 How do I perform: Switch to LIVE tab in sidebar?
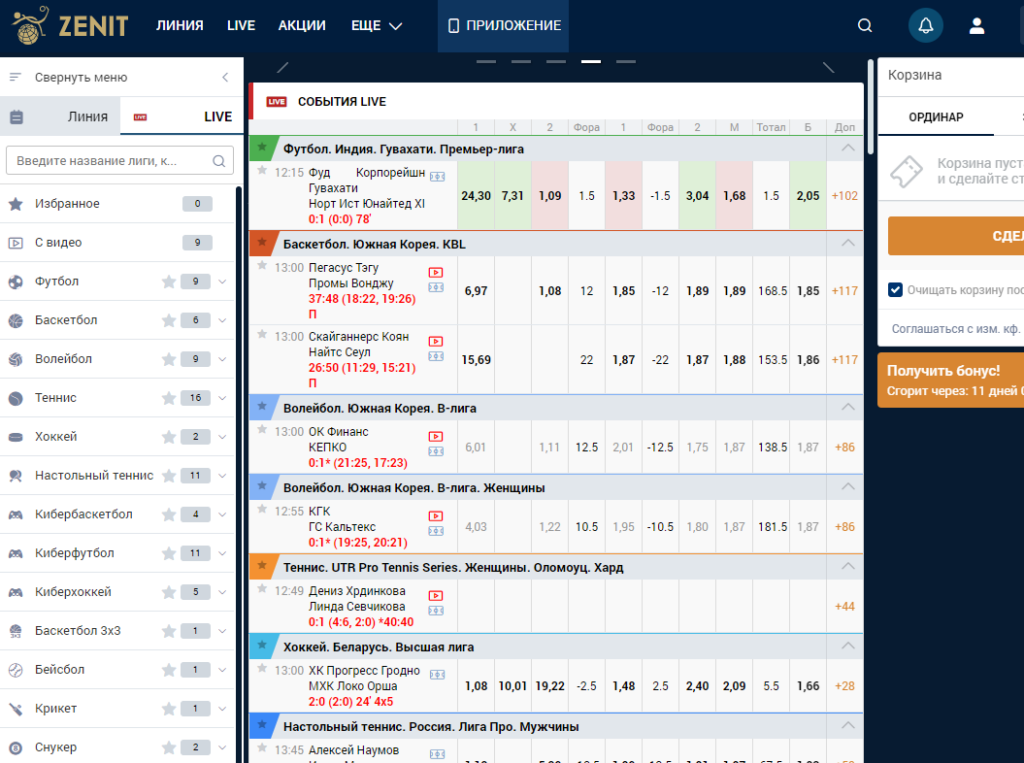point(182,116)
